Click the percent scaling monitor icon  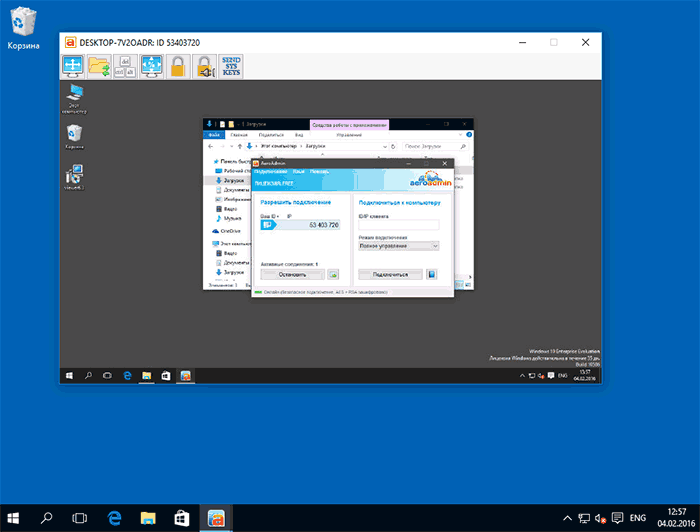pos(151,66)
